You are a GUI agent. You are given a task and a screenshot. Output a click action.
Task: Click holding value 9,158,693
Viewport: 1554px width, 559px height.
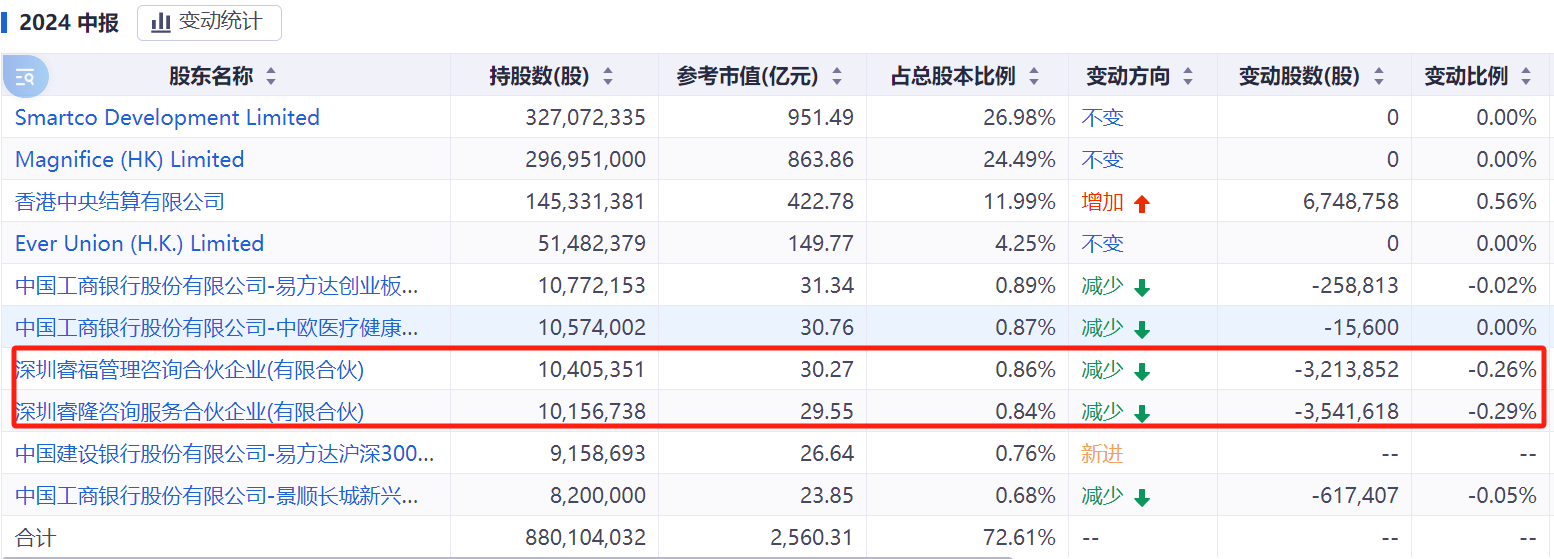point(598,453)
